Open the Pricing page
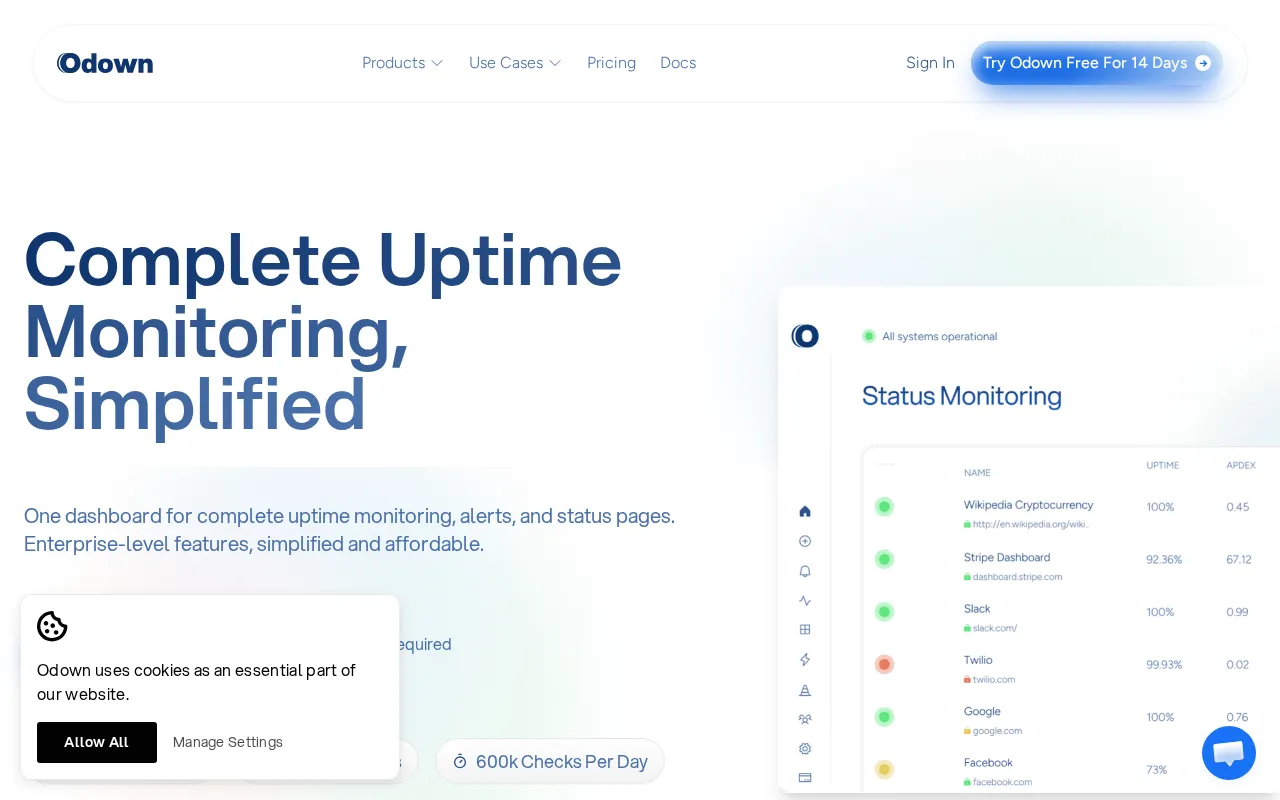 (611, 63)
